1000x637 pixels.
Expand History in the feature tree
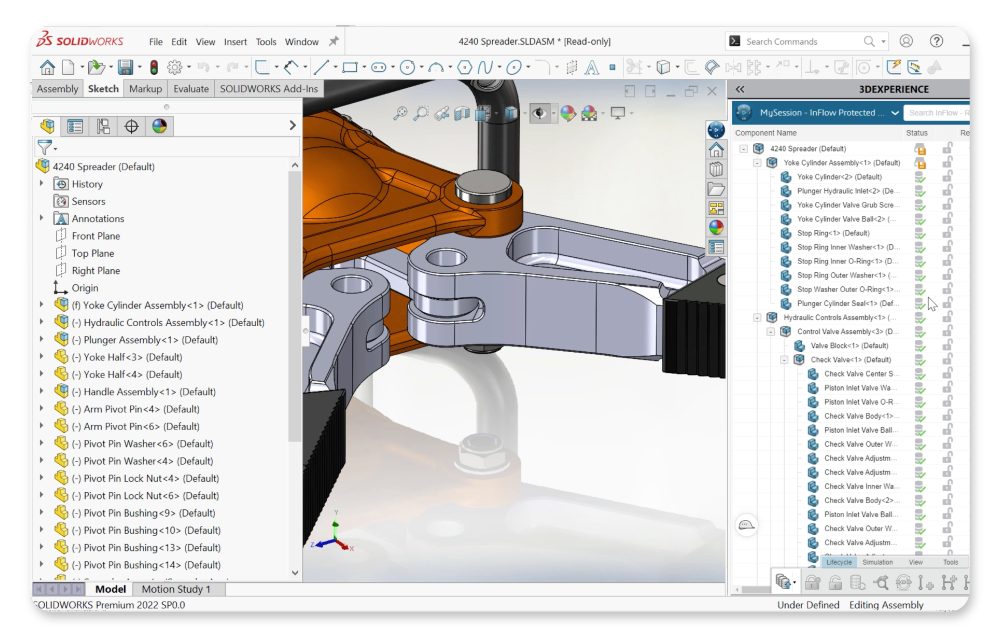[42, 184]
